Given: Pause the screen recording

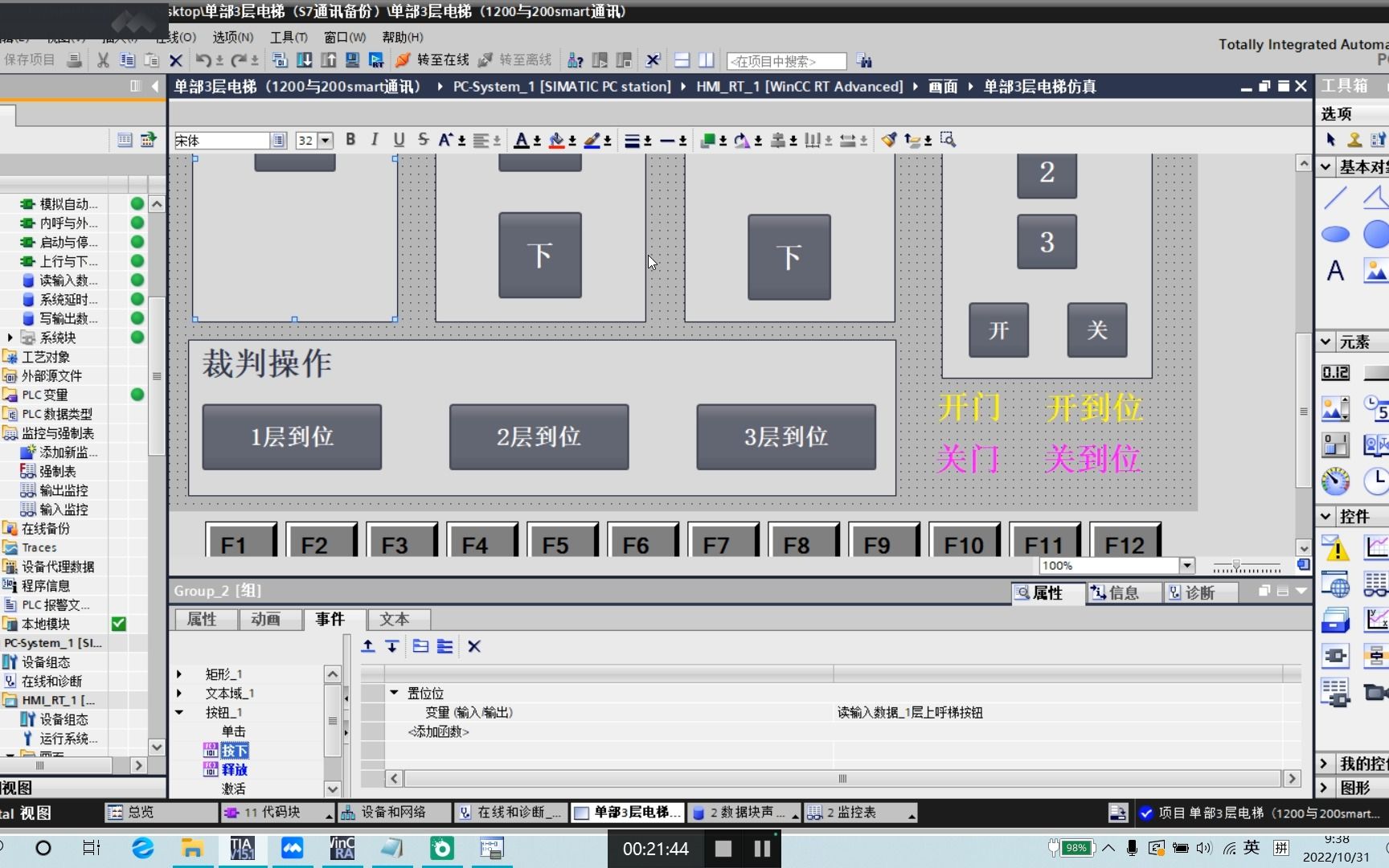Looking at the screenshot, I should [762, 849].
